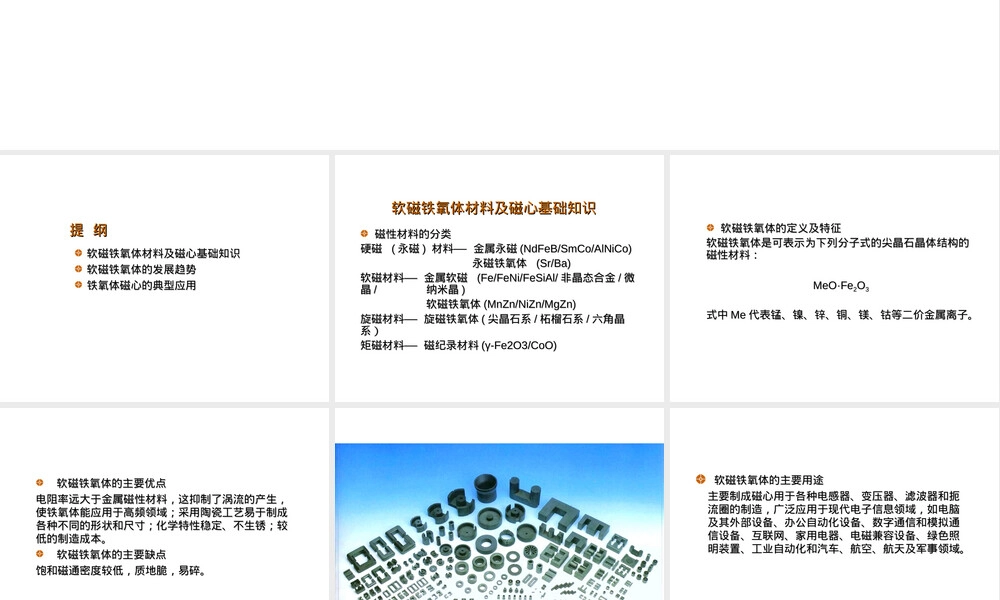Click the bullet 软磁铁氧体材料及磁心基础知识 in the outline
This screenshot has height=600, width=1000.
tap(163, 253)
